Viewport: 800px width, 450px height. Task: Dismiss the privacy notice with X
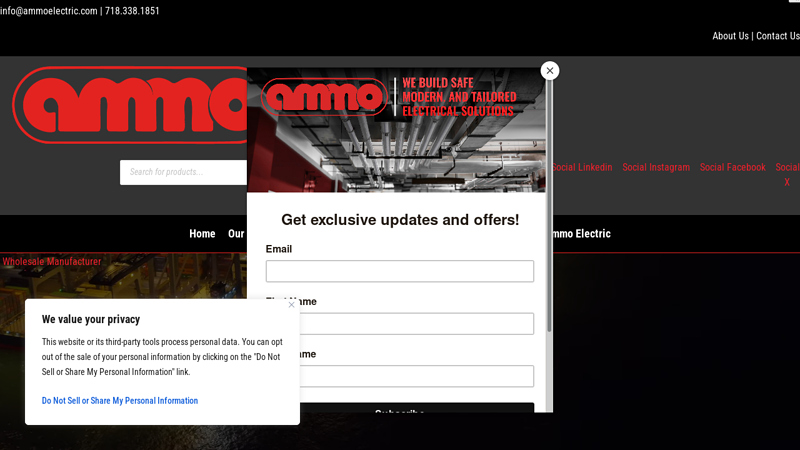[x=291, y=305]
